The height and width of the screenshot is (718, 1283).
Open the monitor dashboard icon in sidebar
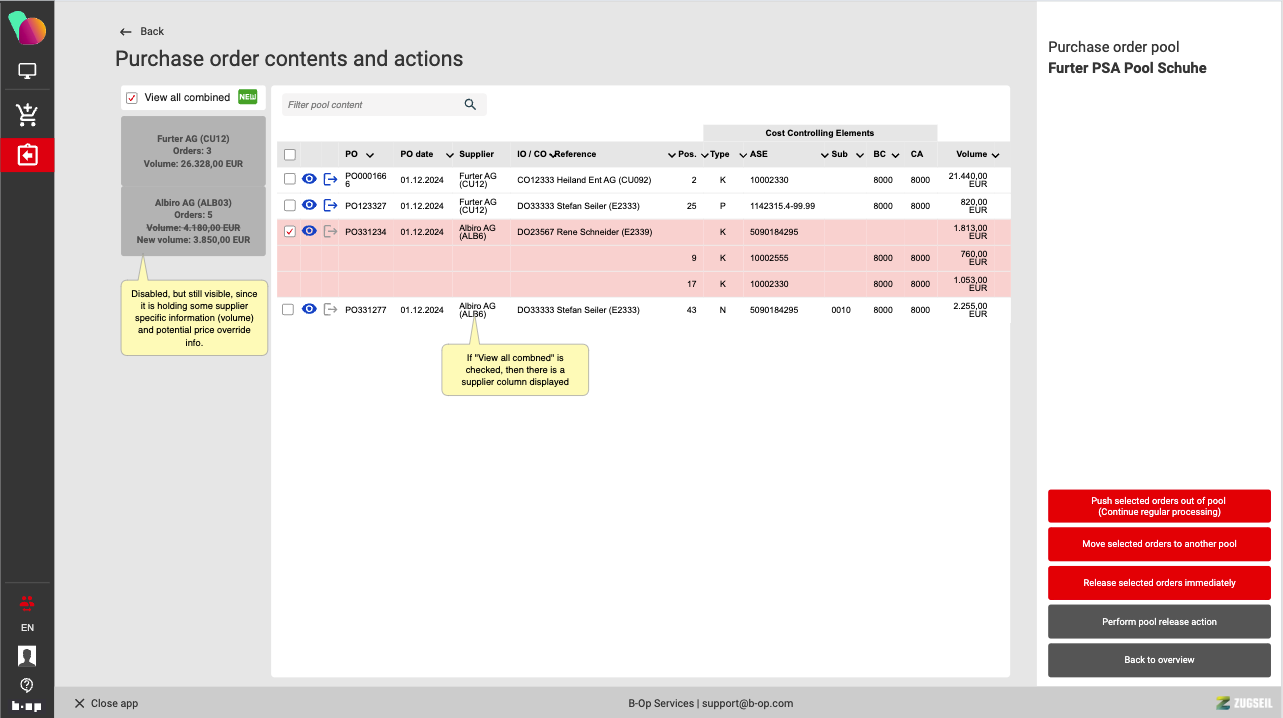tap(27, 71)
